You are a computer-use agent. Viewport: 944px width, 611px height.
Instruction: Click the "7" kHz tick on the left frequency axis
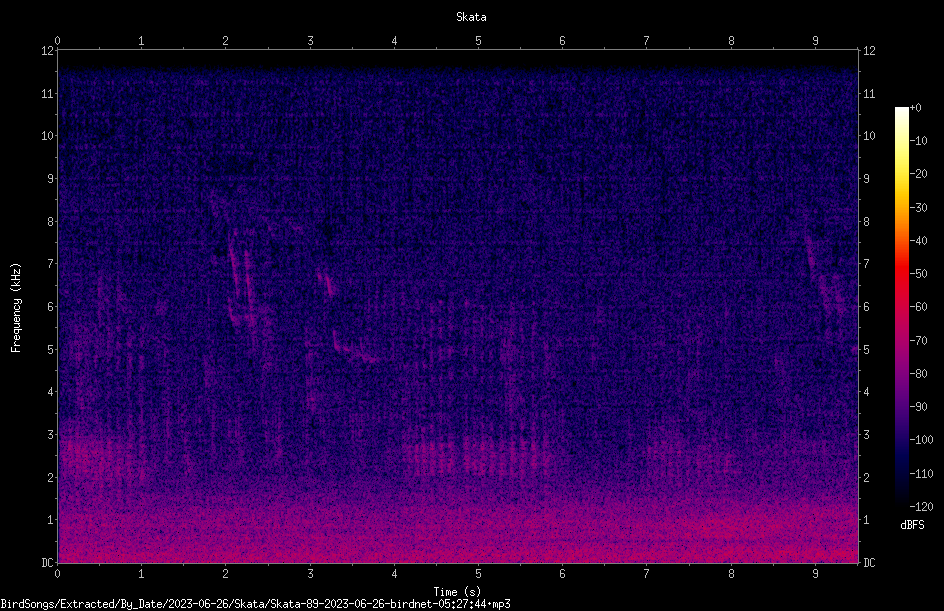tap(51, 264)
